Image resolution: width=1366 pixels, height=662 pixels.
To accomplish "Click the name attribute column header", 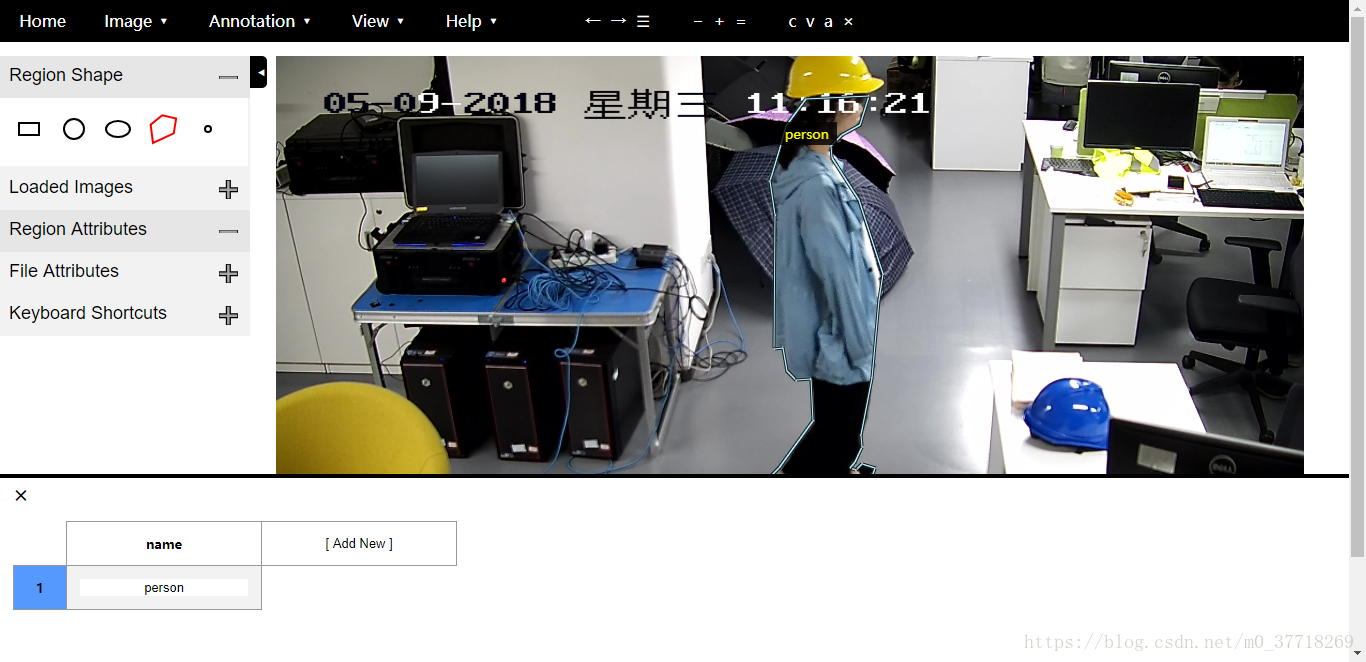I will coord(164,544).
